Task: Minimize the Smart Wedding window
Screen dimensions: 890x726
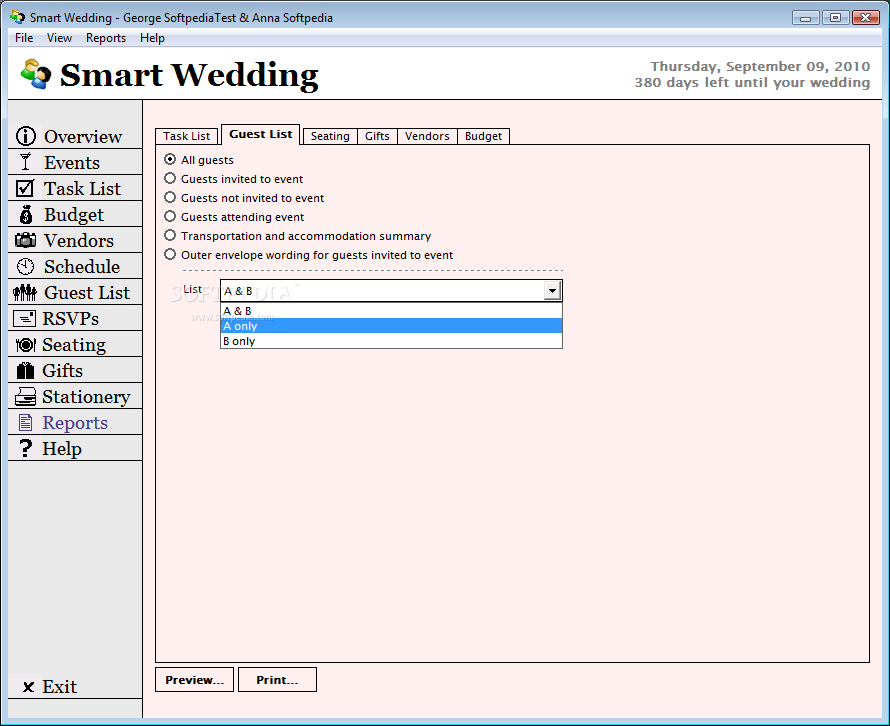Action: pyautogui.click(x=805, y=18)
